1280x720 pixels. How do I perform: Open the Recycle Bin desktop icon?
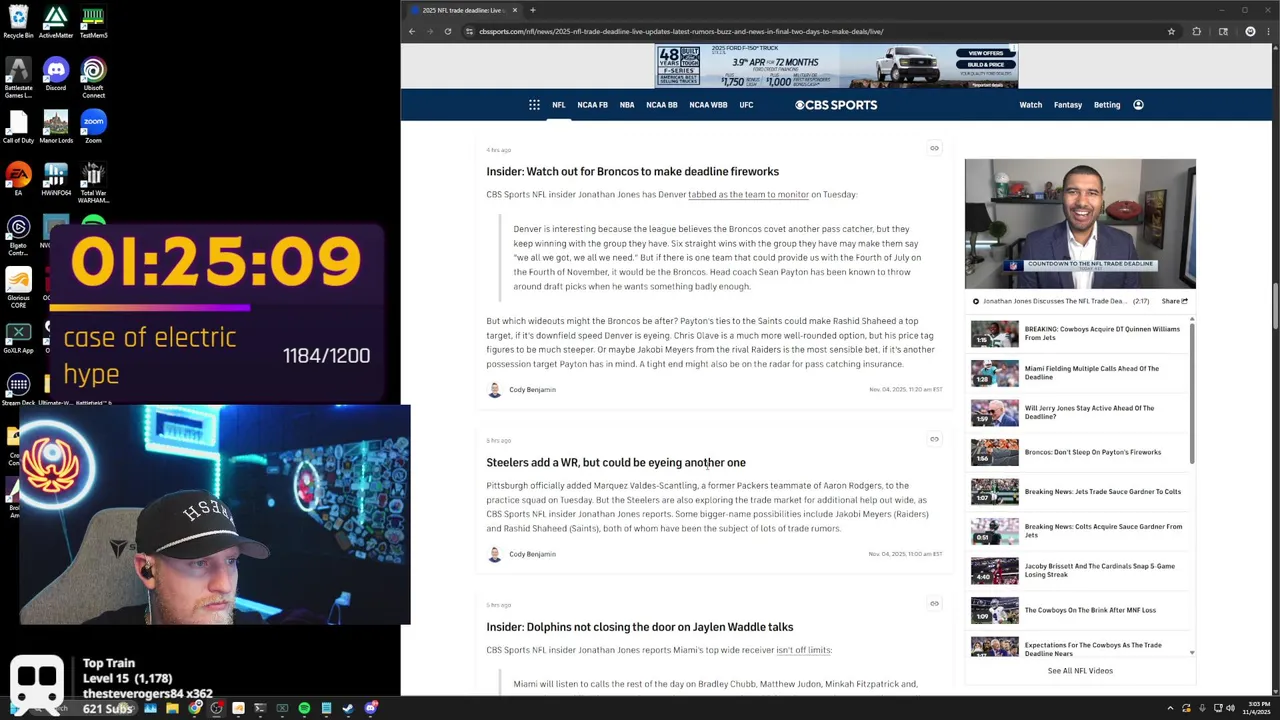pyautogui.click(x=18, y=22)
